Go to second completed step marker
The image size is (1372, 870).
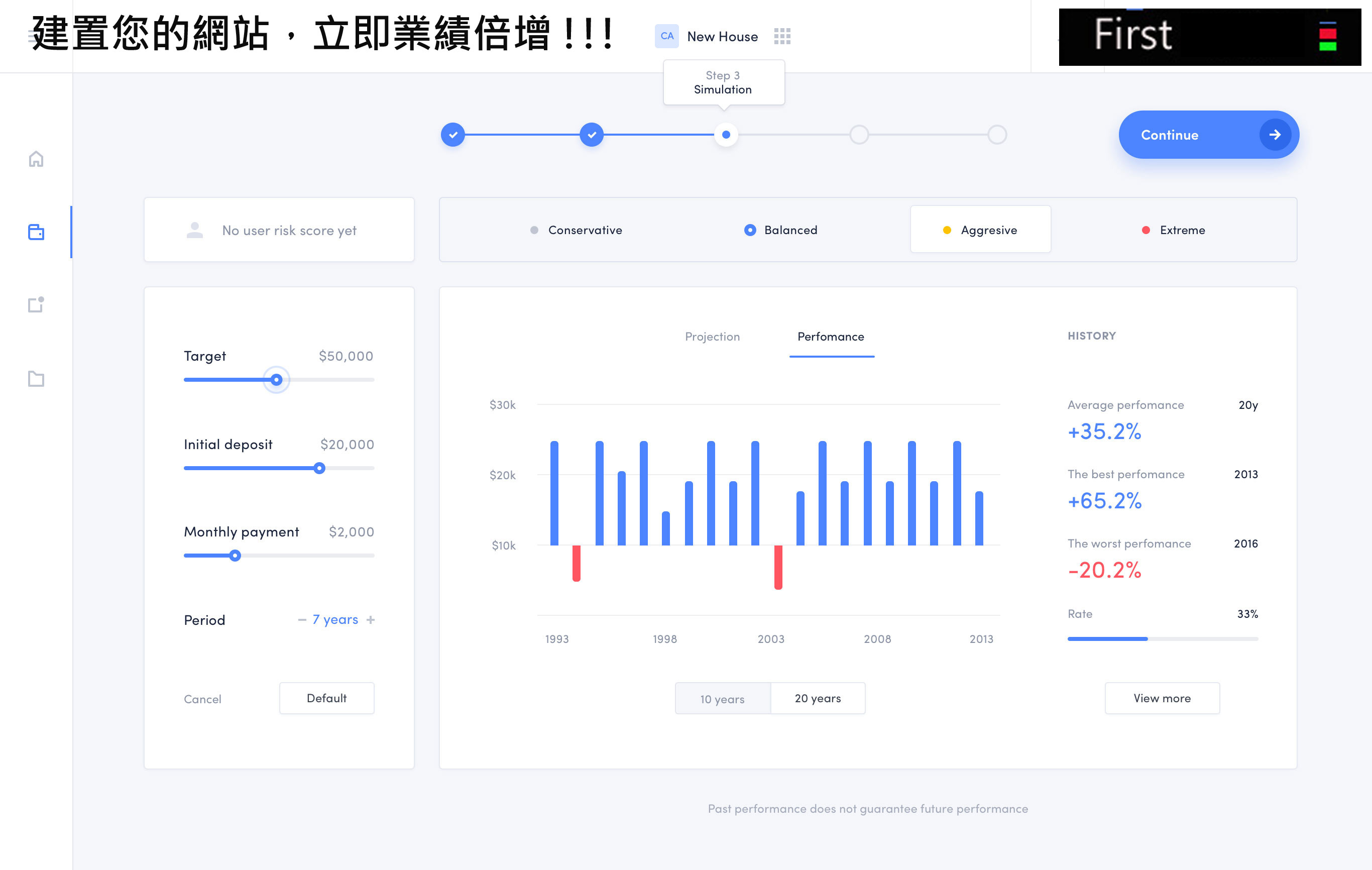[592, 135]
